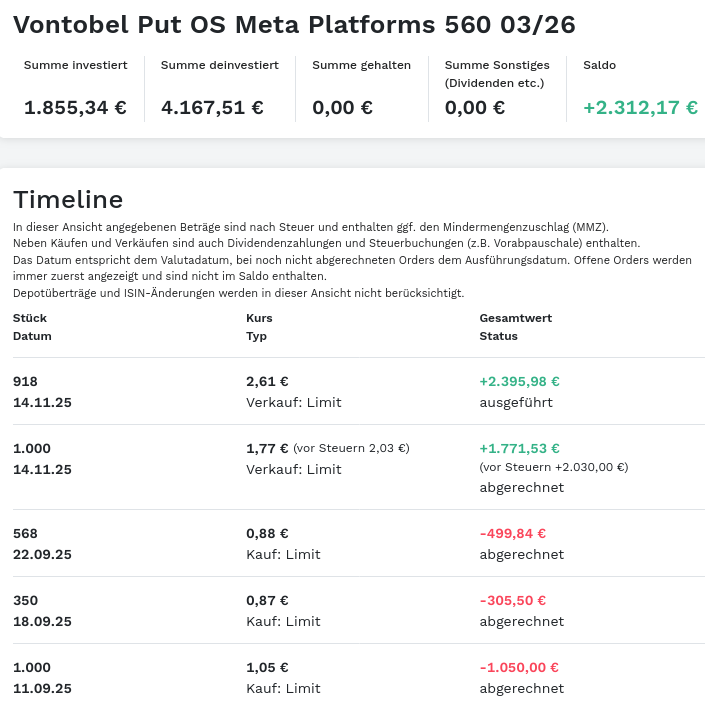The height and width of the screenshot is (708, 705).
Task: Click the -305,50 € purchase amount
Action: click(513, 600)
